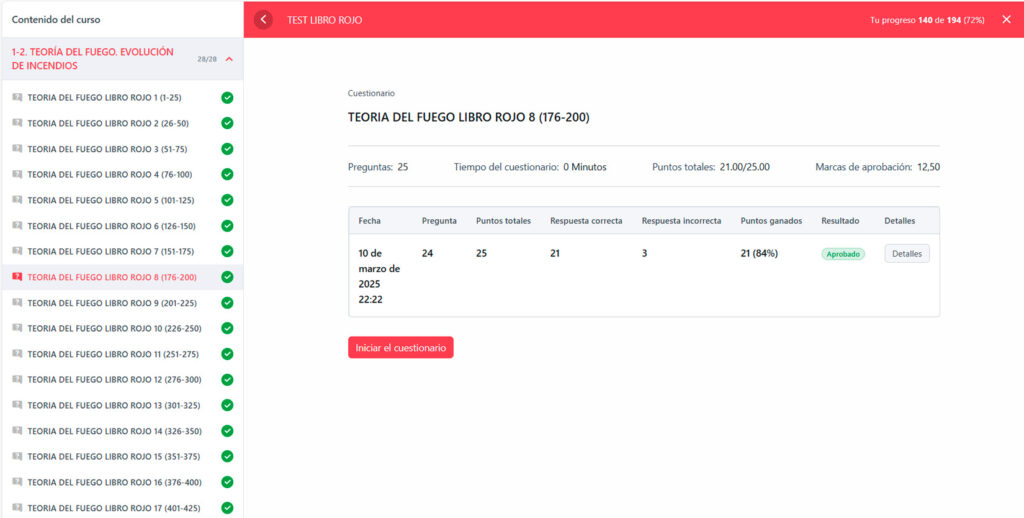
Task: Click quiz icon of LIBRO ROJO 10 (226-250)
Action: click(17, 329)
